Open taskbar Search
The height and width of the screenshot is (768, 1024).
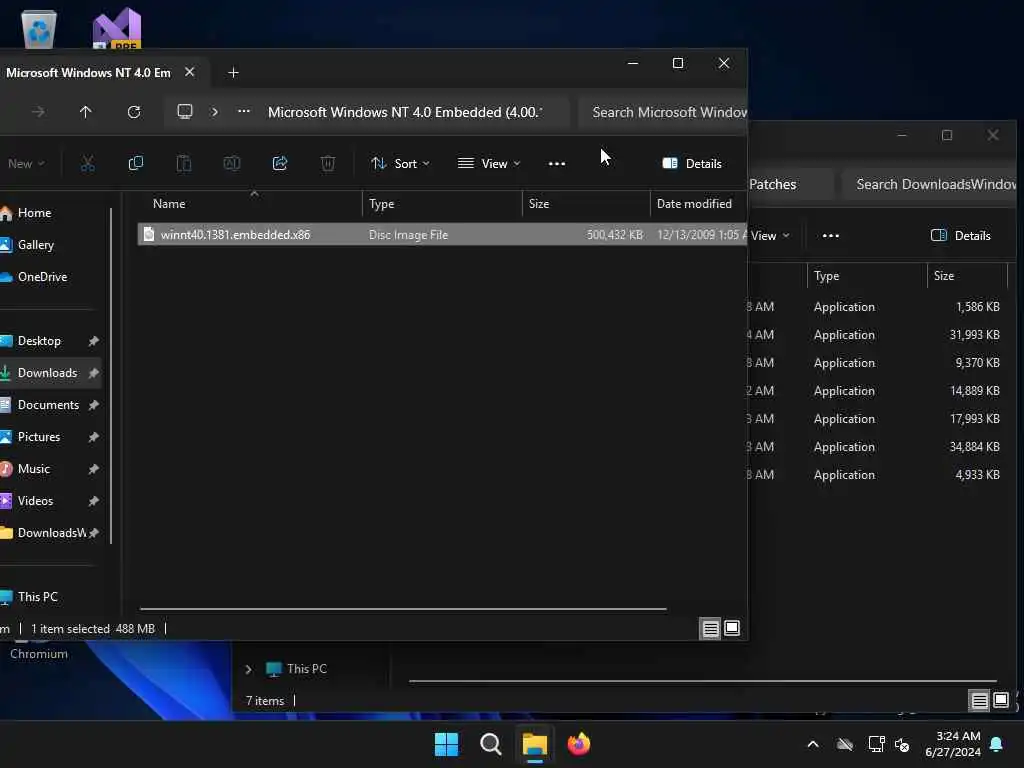[490, 744]
